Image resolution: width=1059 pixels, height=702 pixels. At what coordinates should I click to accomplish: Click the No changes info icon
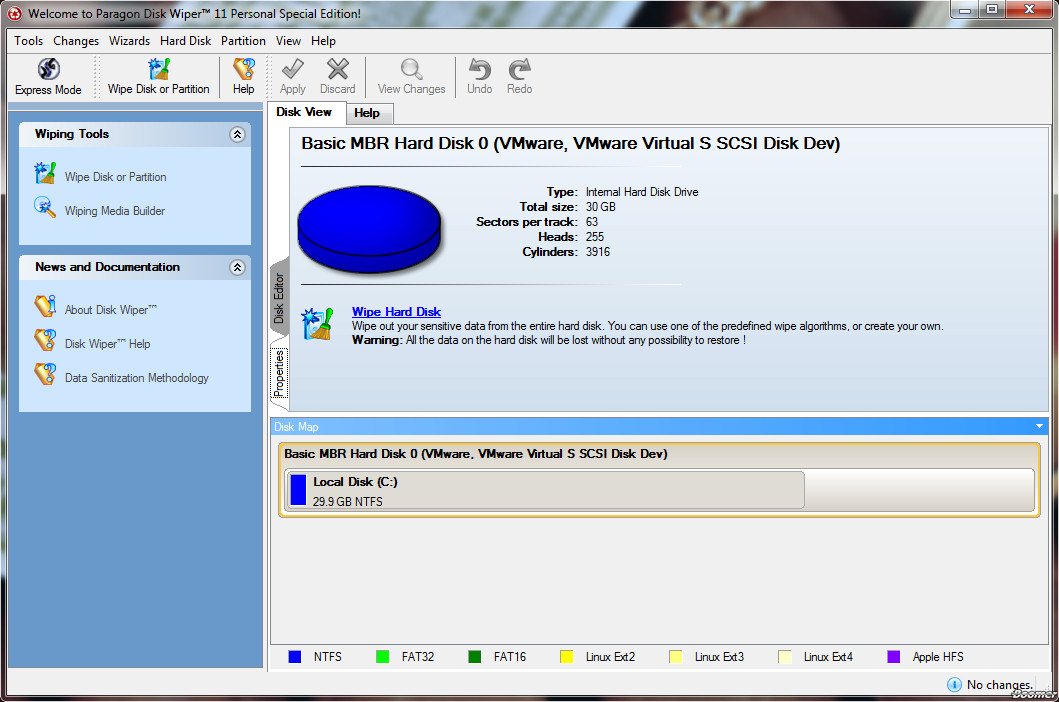(954, 684)
